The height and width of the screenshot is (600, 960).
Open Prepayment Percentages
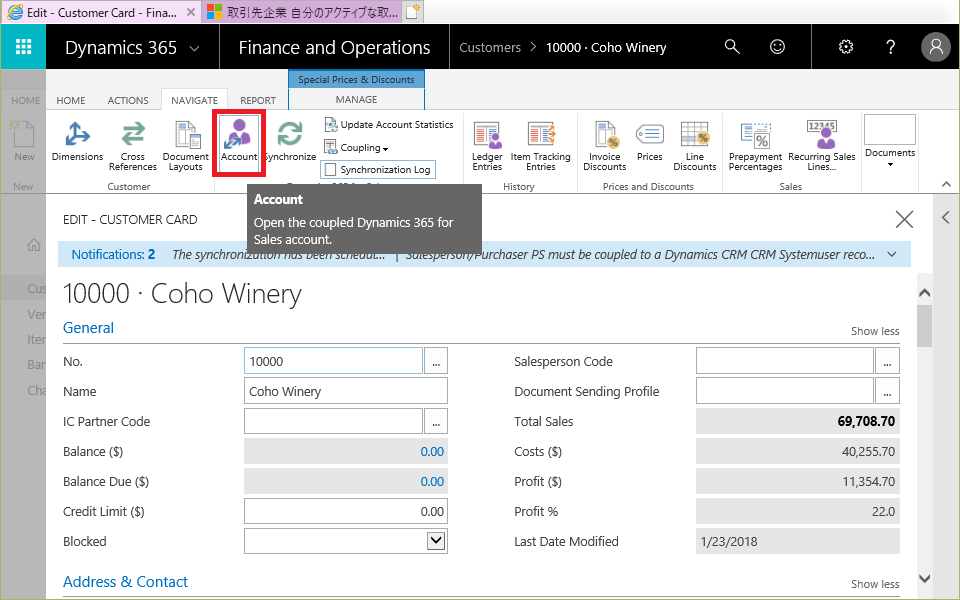(756, 147)
